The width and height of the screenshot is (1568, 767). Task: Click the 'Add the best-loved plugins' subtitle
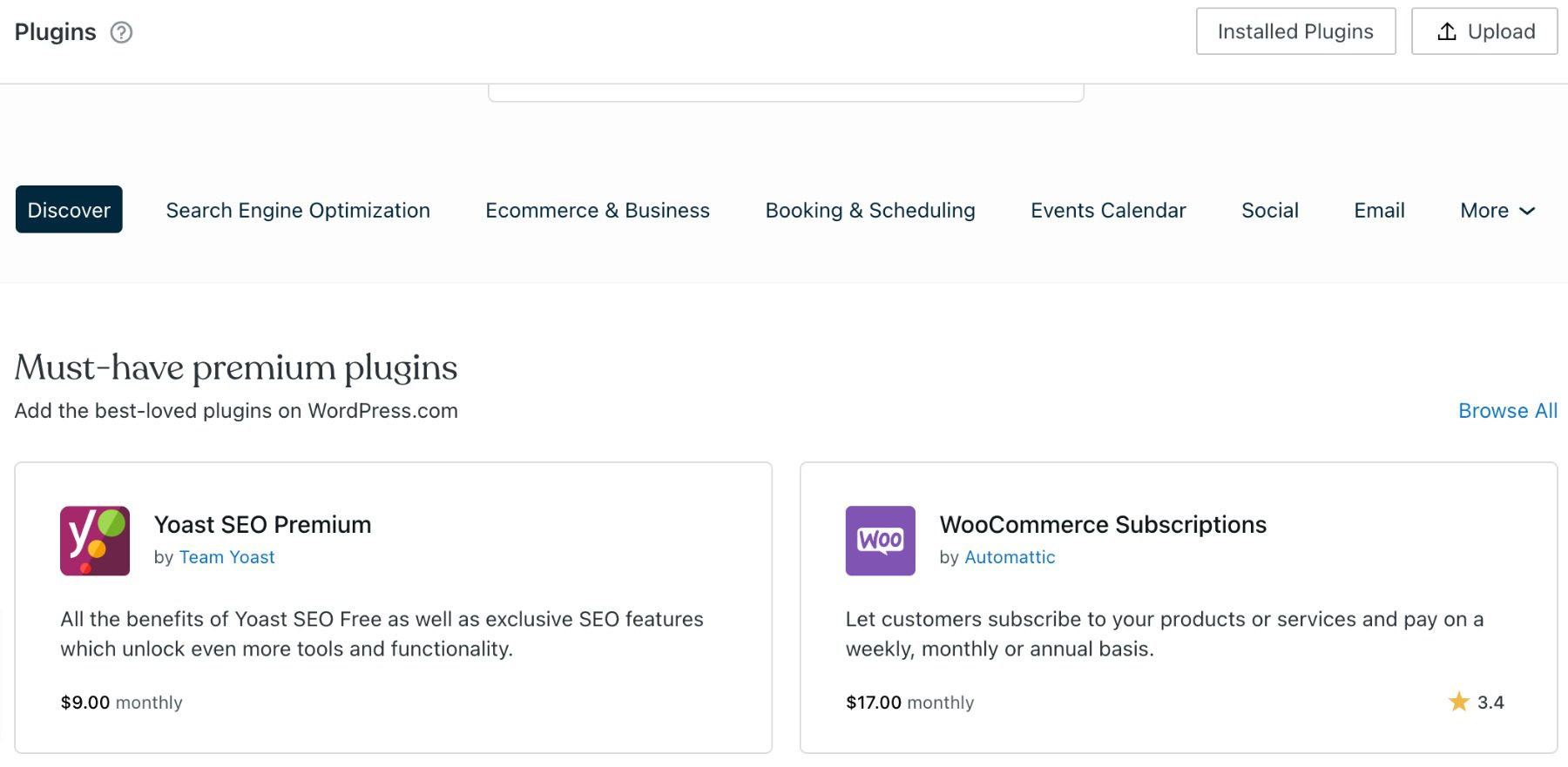(x=236, y=411)
